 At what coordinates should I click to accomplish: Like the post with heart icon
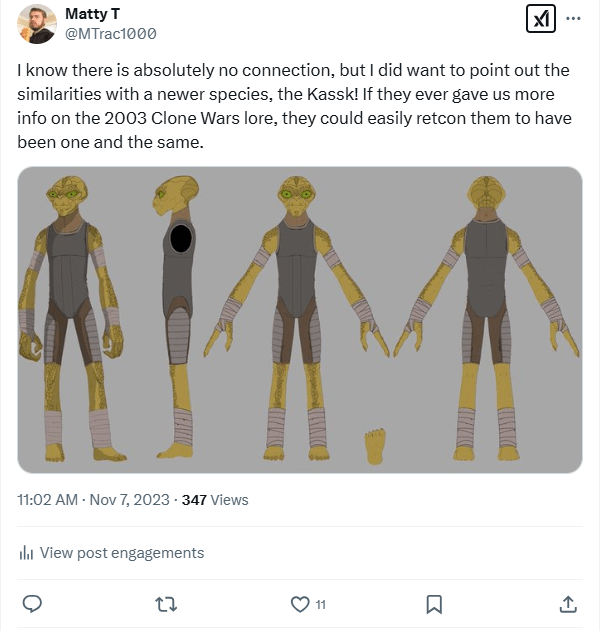299,604
